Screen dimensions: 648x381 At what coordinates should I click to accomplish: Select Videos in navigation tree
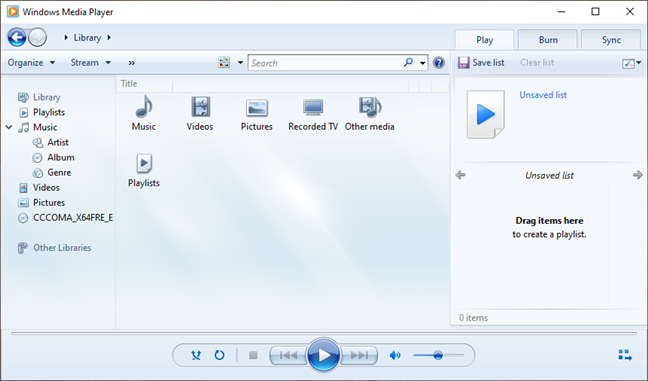point(39,188)
